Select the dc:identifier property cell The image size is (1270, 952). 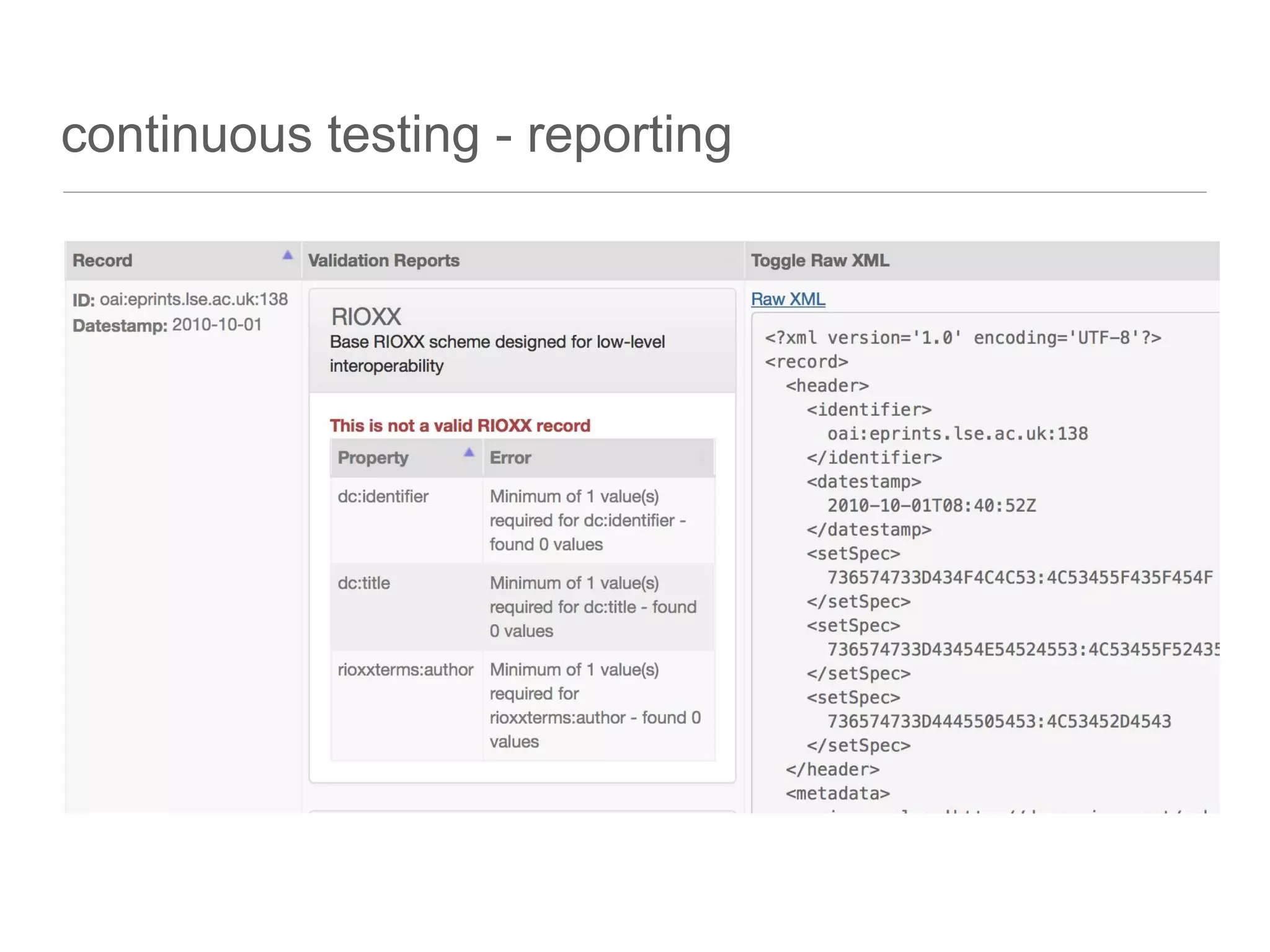click(406, 520)
